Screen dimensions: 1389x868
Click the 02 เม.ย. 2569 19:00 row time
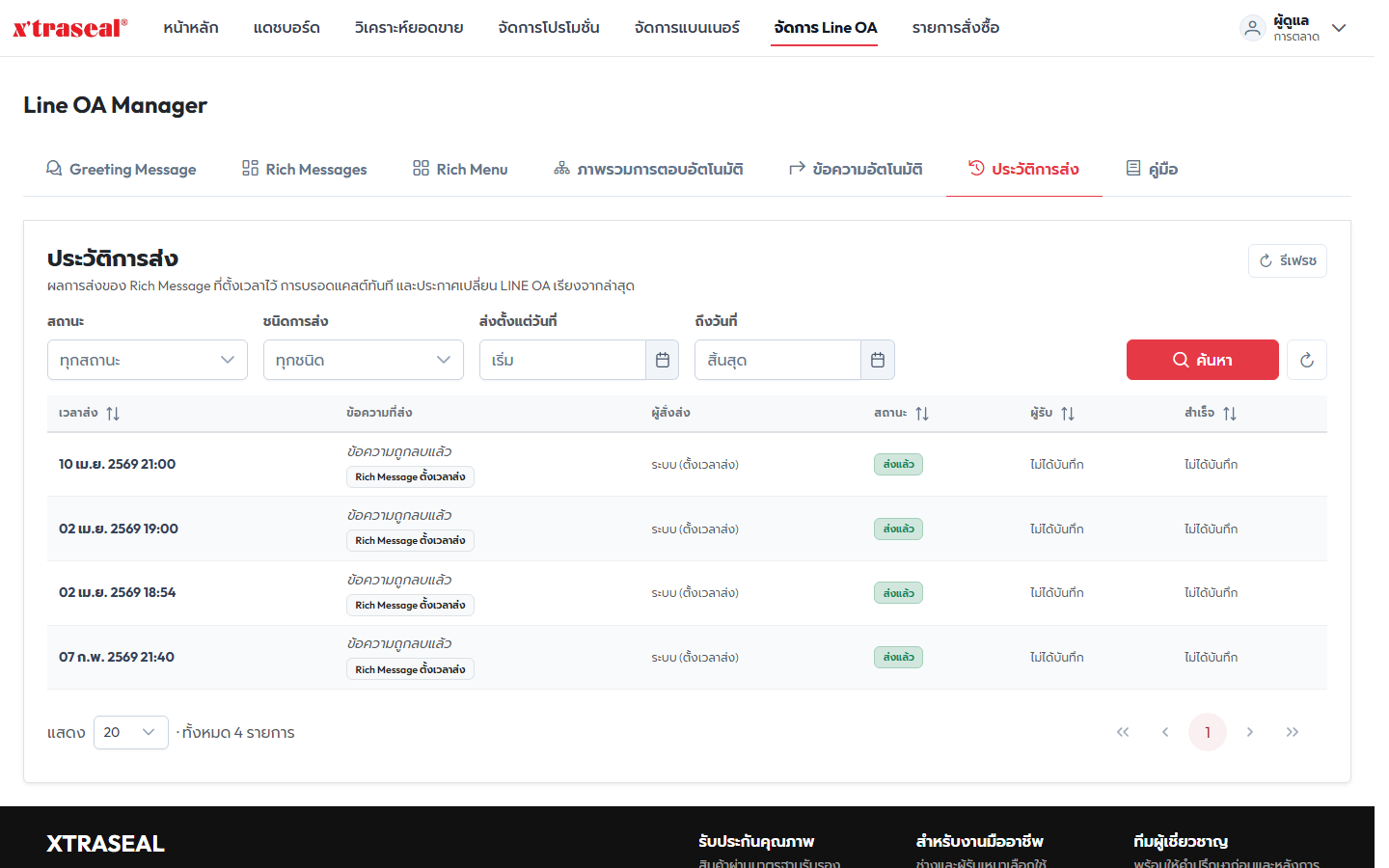(x=119, y=529)
